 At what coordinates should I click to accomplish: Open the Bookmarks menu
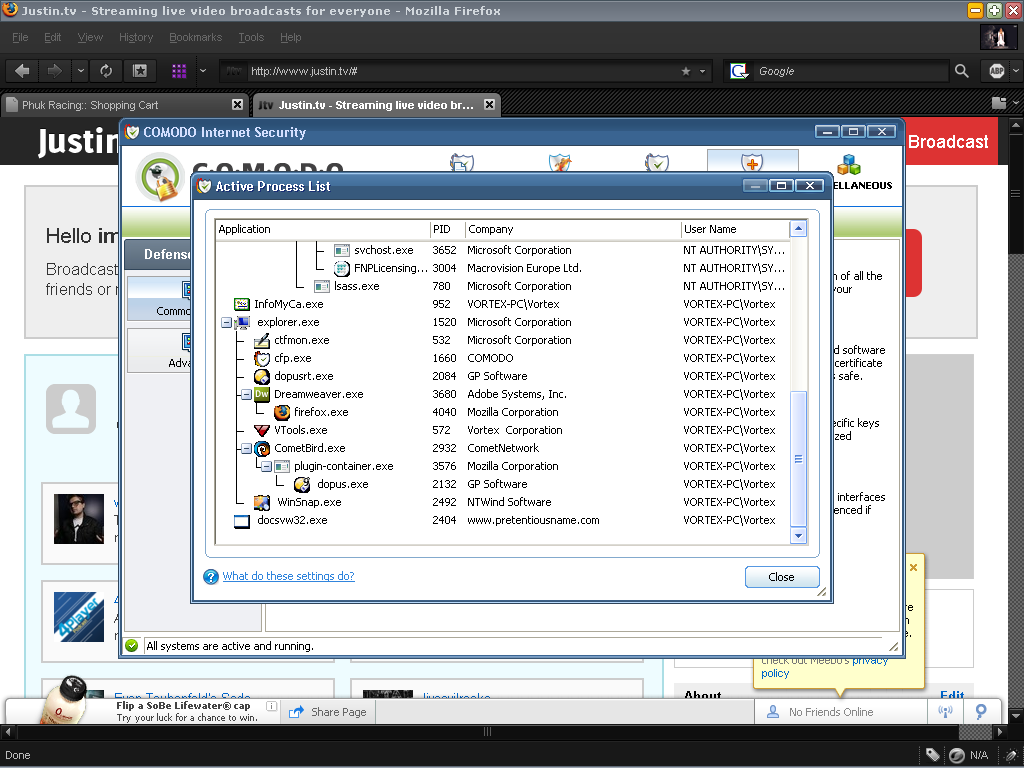tap(195, 37)
